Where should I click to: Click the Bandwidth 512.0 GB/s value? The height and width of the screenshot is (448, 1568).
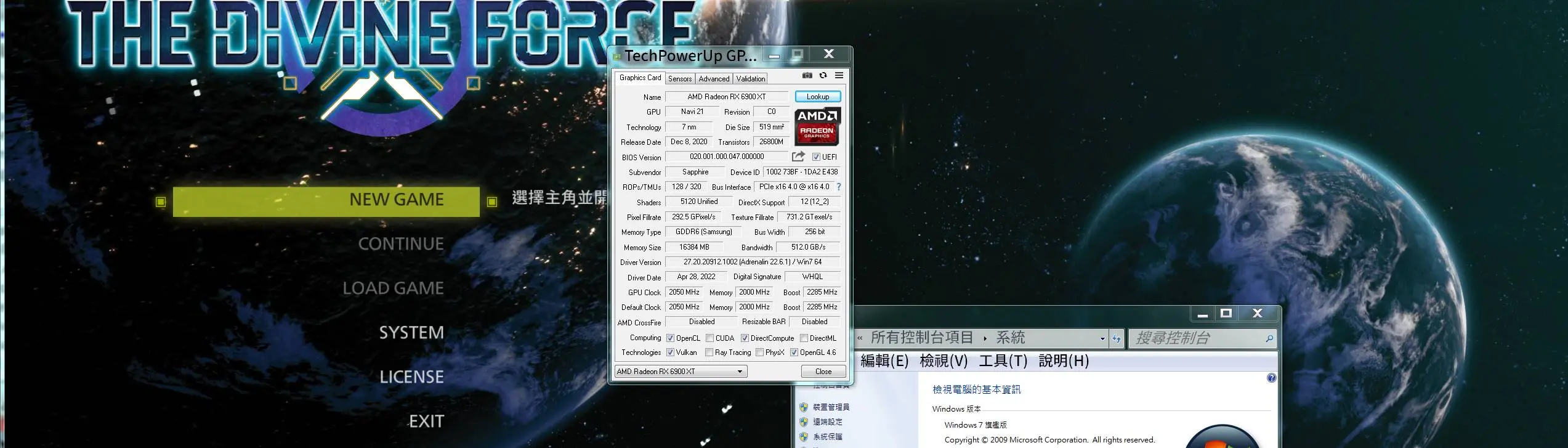pos(808,247)
